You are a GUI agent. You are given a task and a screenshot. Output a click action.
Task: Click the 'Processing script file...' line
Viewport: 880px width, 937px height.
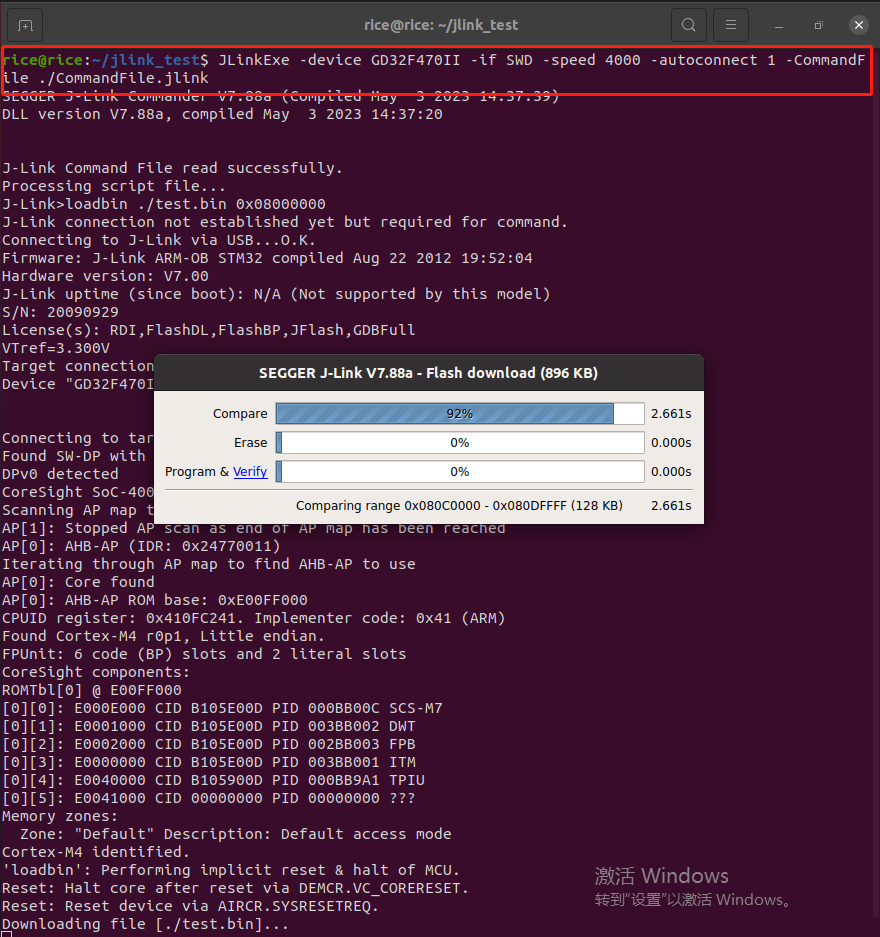[x=114, y=186]
